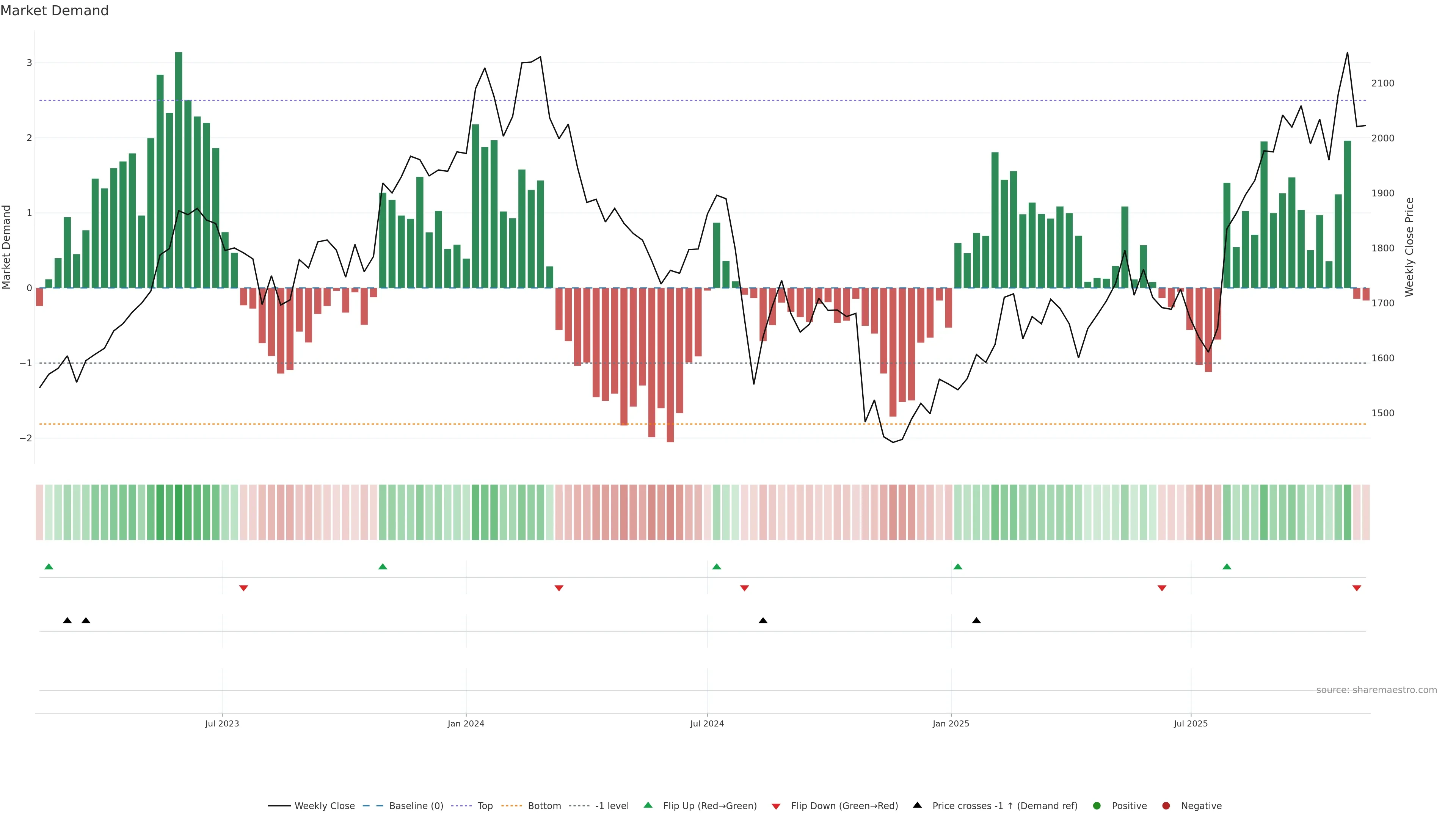Click the black triangle marker near Jan 2025

coord(976,621)
